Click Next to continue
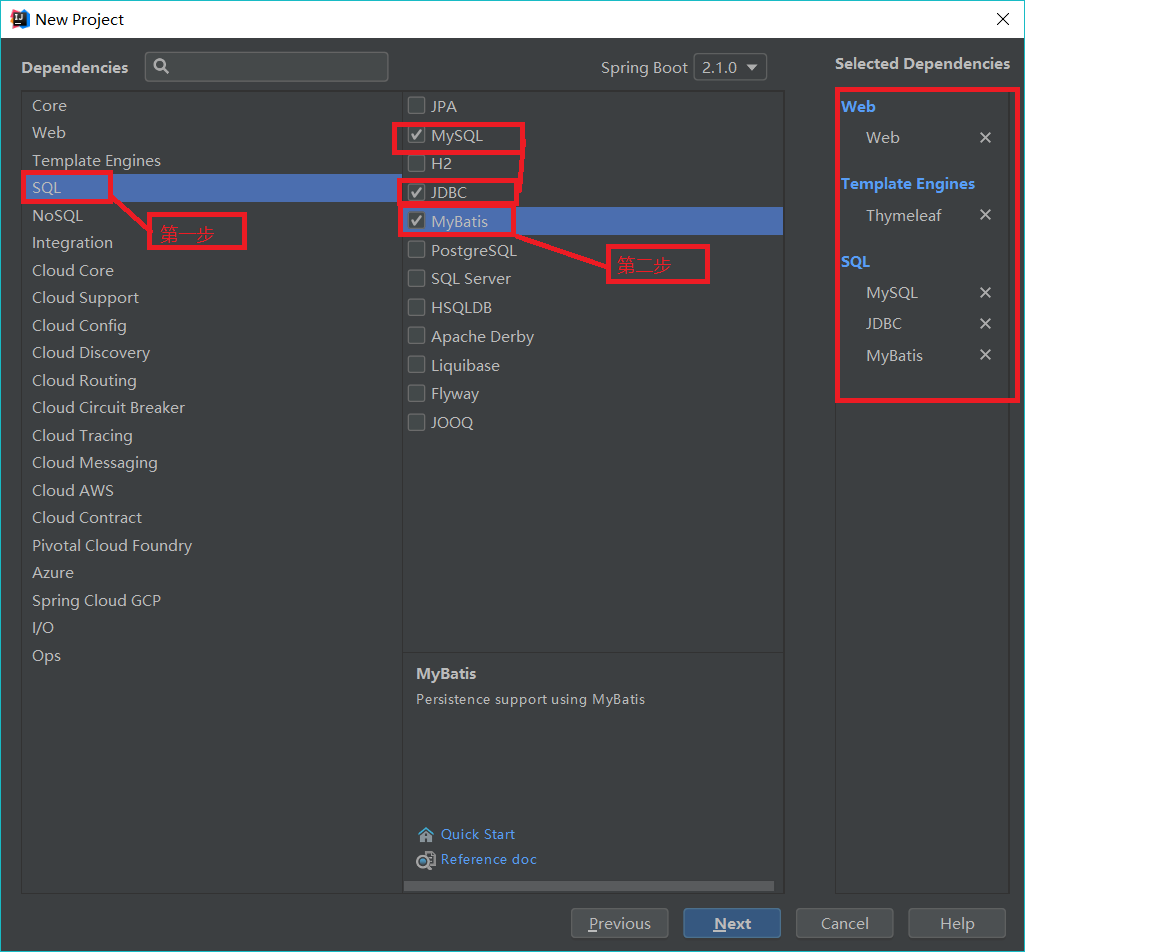 [x=732, y=923]
